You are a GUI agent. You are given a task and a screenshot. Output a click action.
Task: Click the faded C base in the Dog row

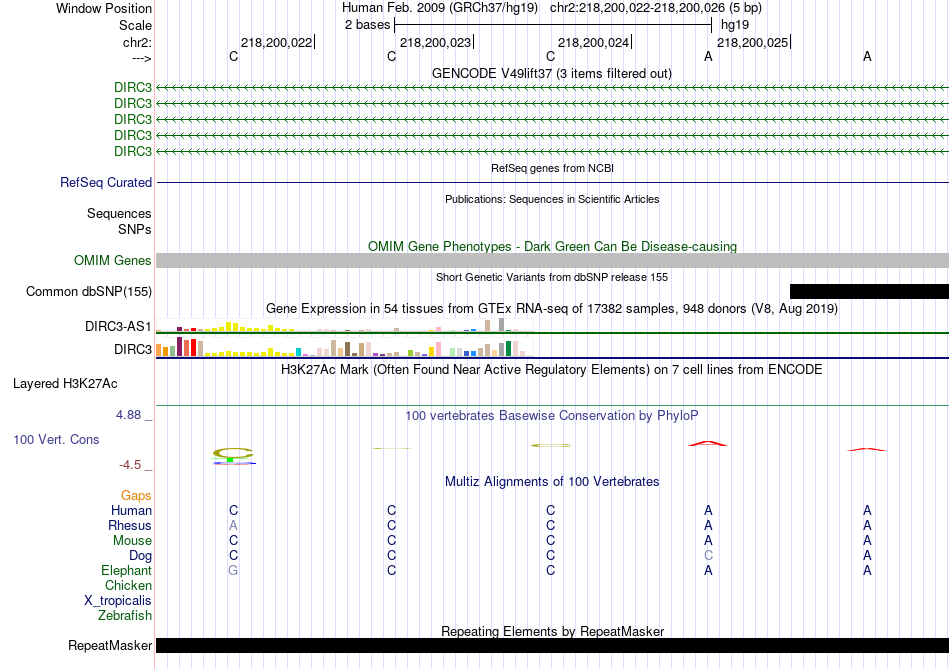tap(708, 555)
